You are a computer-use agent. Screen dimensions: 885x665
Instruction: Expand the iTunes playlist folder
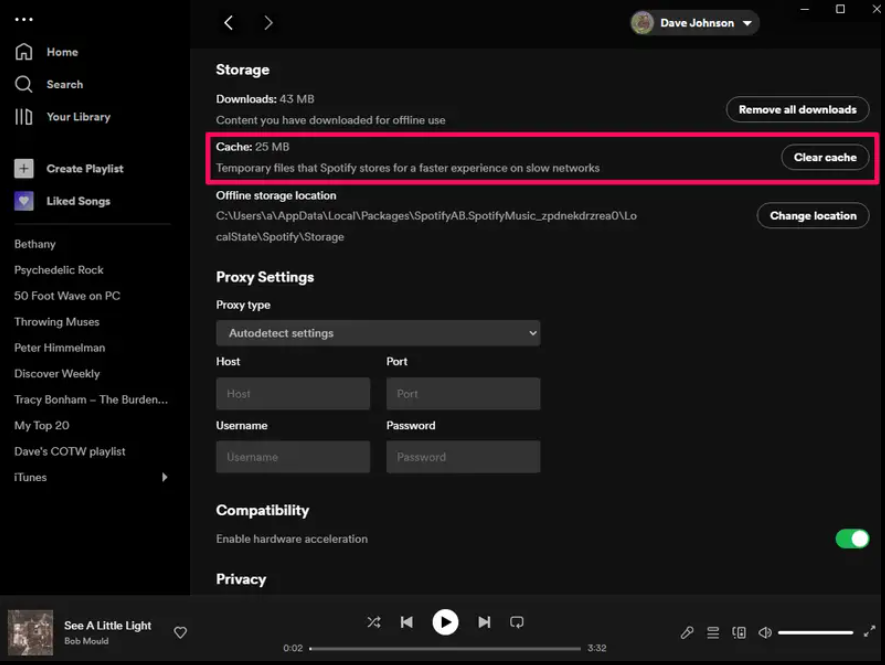[x=165, y=478]
